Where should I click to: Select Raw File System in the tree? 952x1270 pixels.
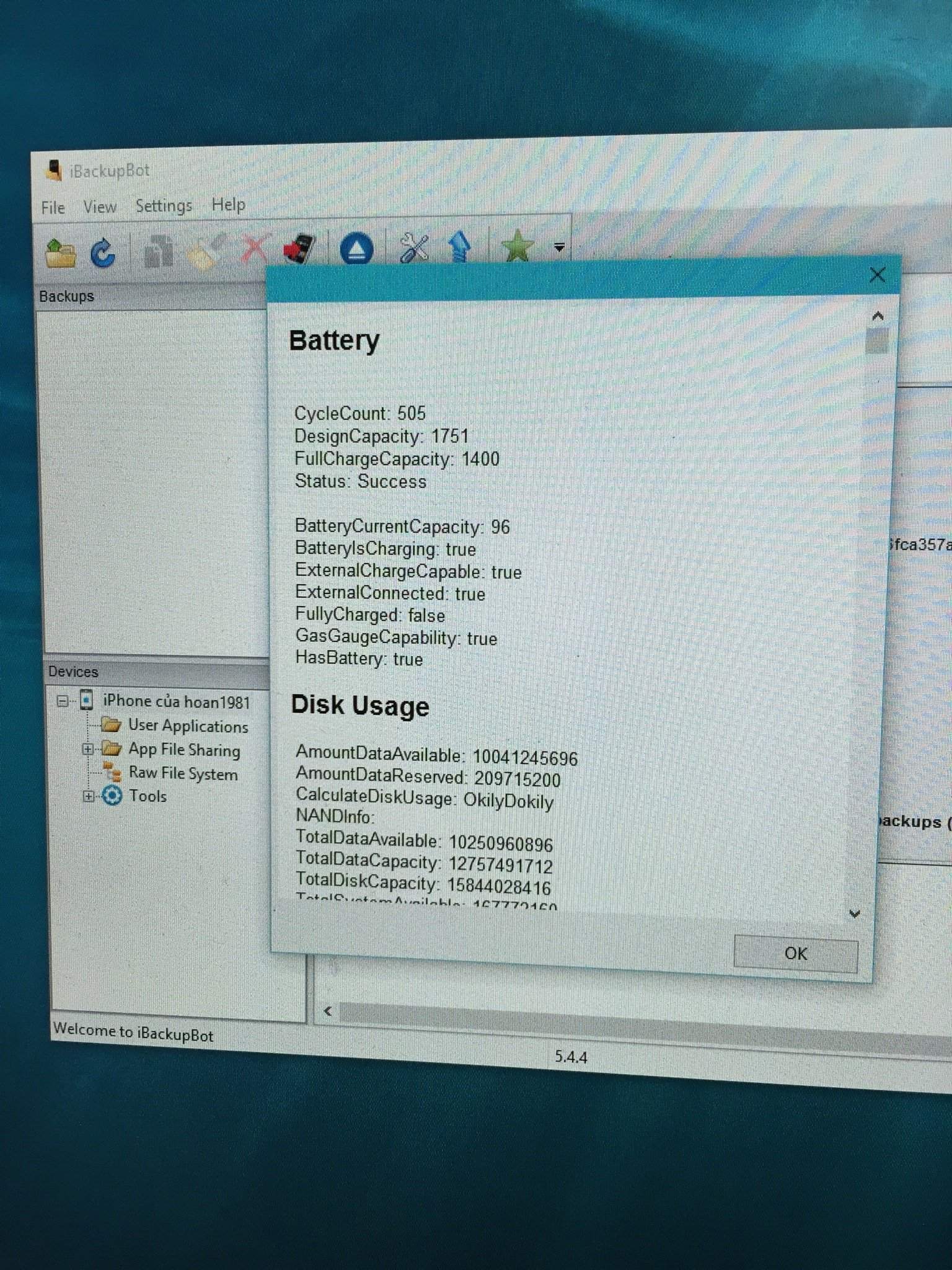pos(182,773)
